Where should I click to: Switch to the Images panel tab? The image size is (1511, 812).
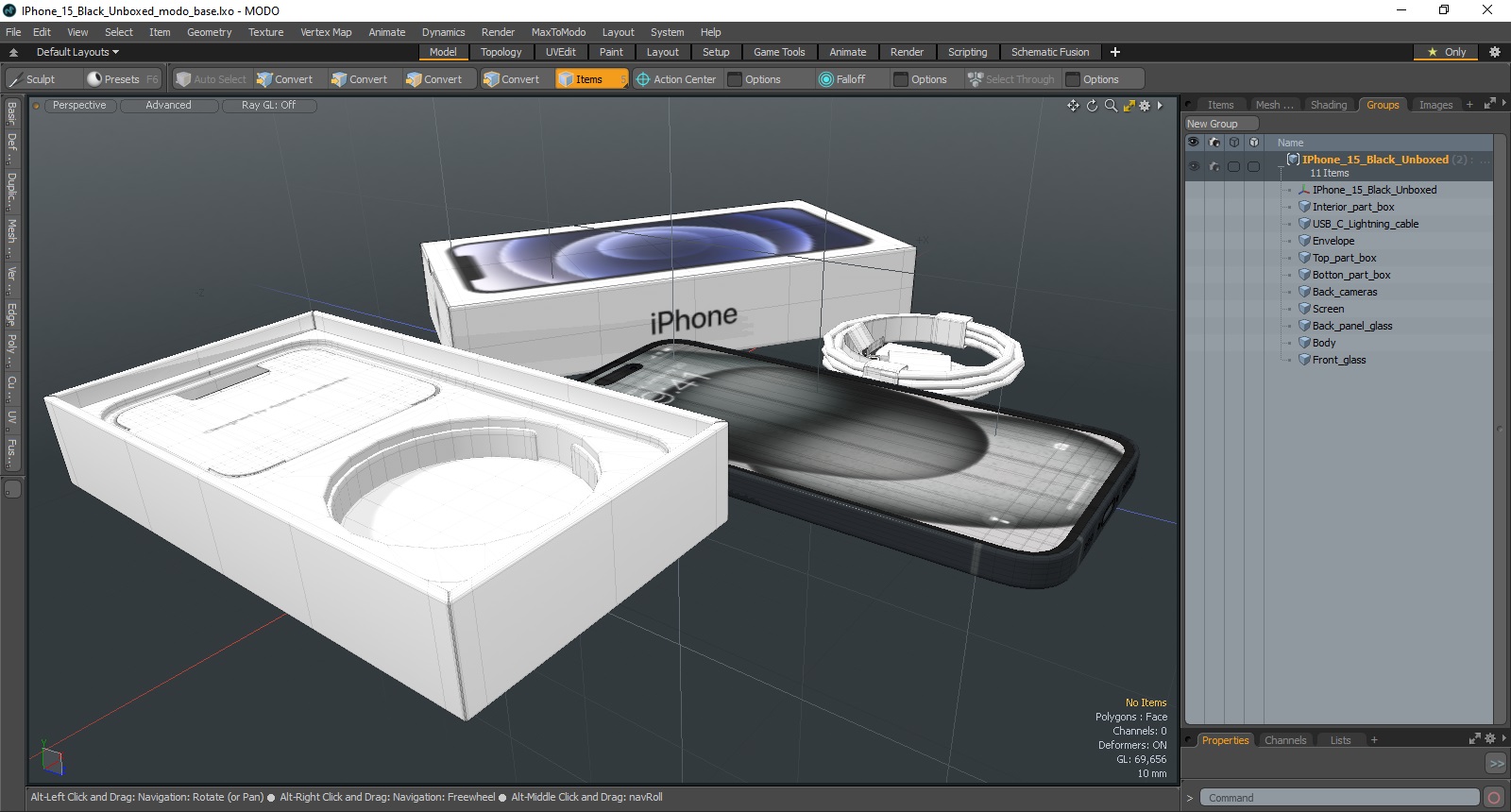pos(1435,105)
